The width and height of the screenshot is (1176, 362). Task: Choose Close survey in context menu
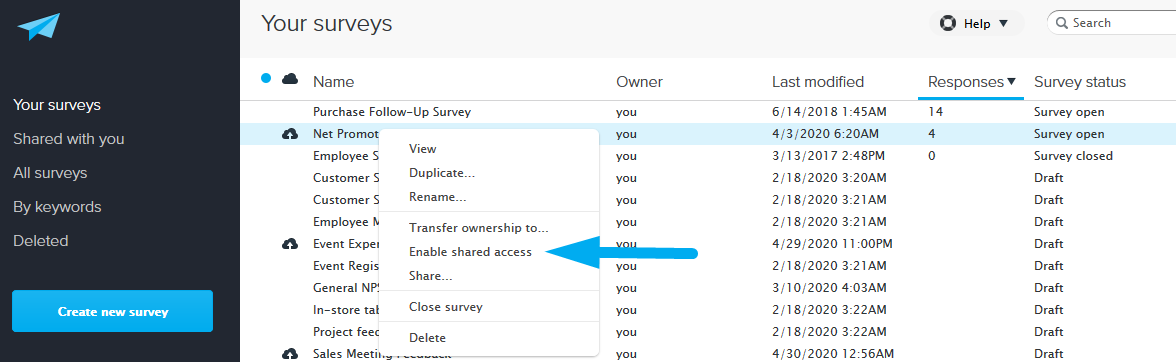[x=446, y=307]
